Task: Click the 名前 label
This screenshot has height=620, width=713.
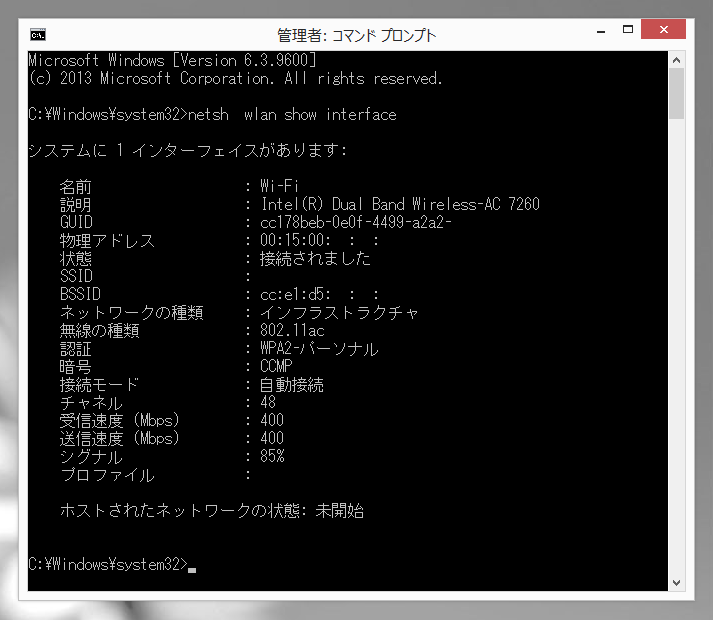Action: pos(75,187)
